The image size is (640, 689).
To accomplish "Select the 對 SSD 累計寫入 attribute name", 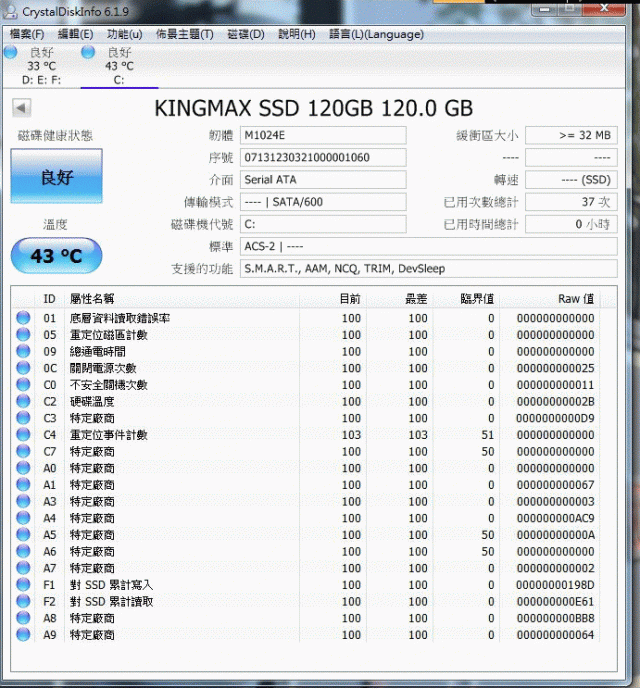I will [111, 585].
